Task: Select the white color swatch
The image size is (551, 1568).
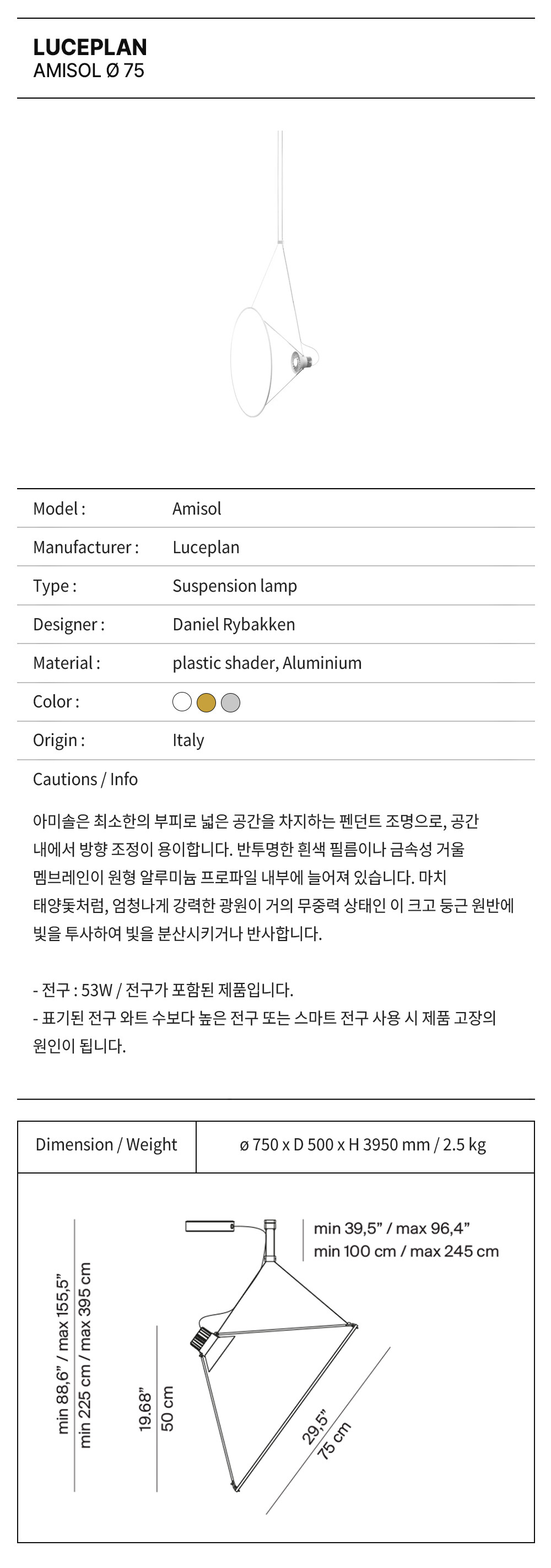Action: tap(182, 702)
